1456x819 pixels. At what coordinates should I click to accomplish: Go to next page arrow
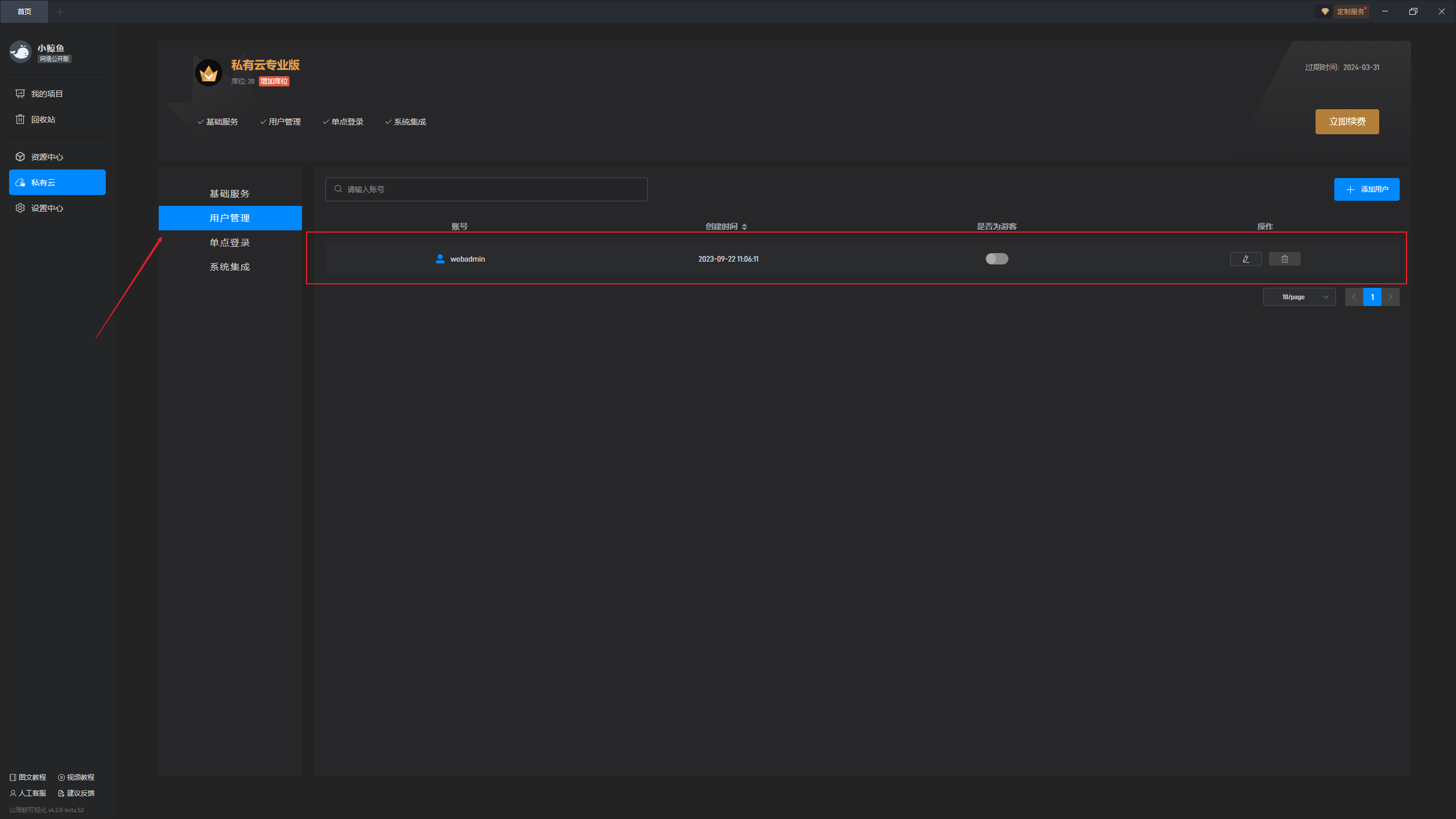(x=1391, y=297)
